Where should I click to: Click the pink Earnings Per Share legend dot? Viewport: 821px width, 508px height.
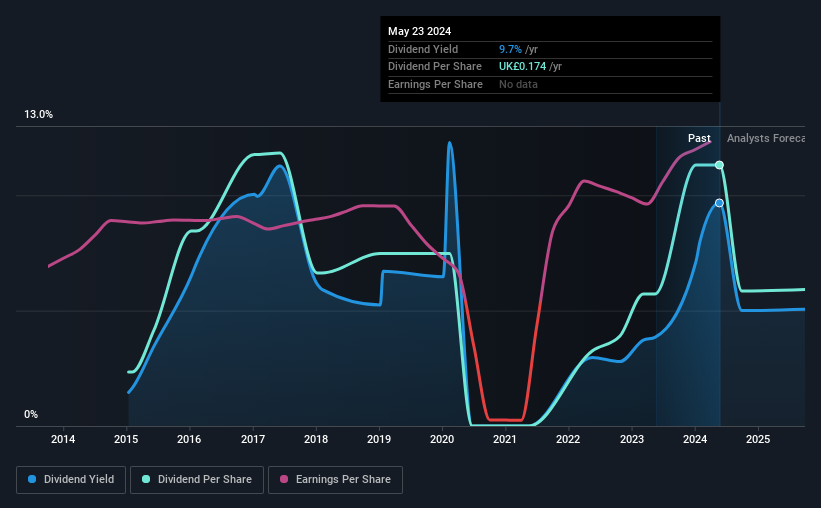(x=284, y=479)
